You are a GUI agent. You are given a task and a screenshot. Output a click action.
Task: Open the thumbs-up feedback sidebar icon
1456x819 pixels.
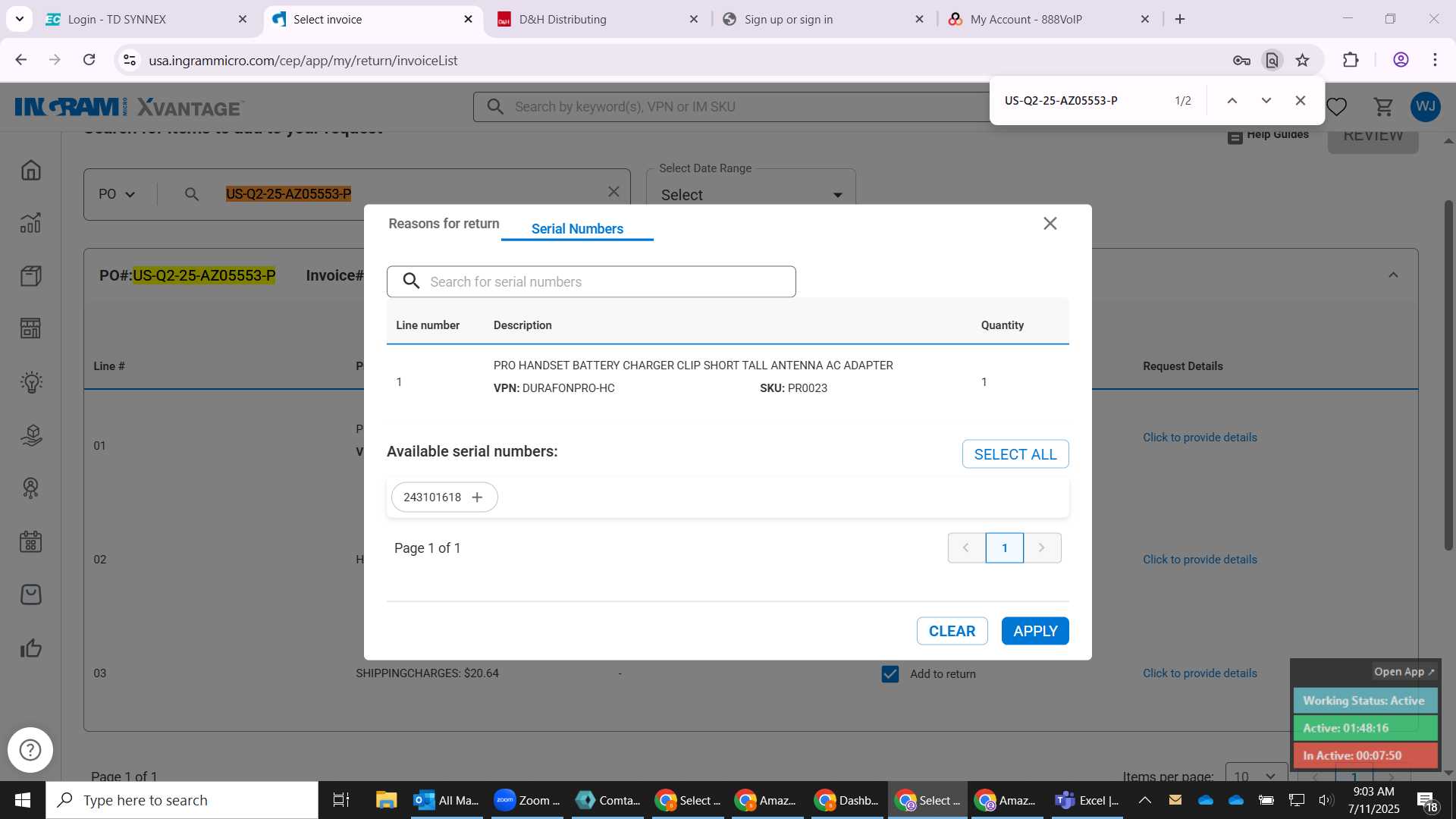coord(31,648)
